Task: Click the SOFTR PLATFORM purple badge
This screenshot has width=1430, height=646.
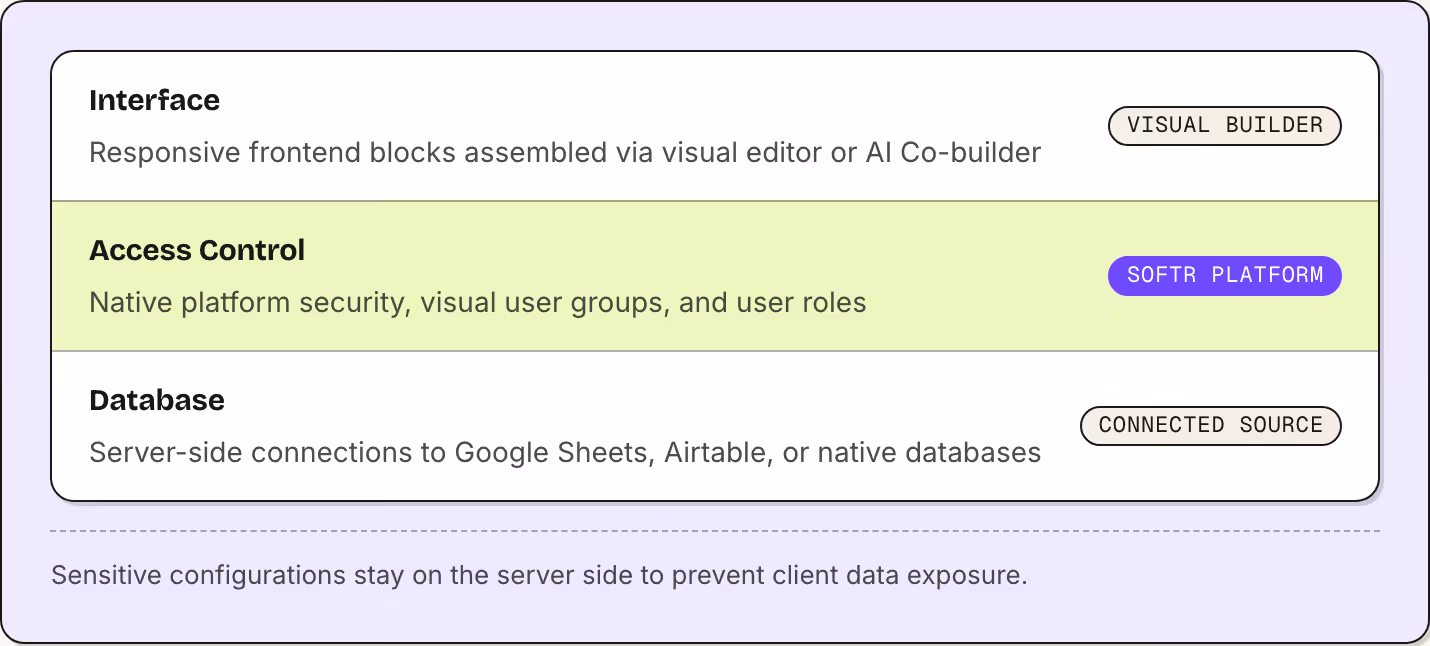Action: [x=1224, y=276]
